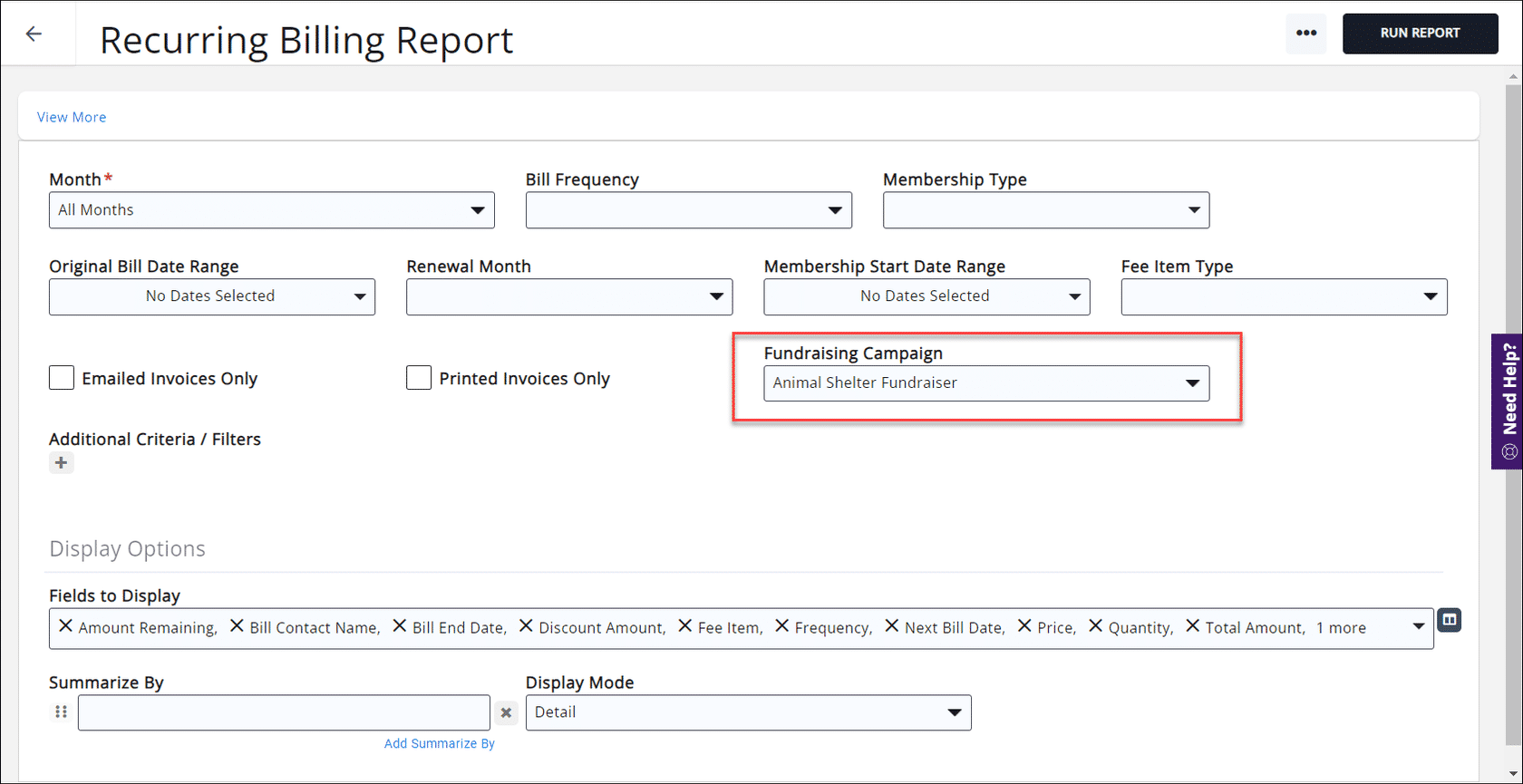
Task: Open the Need Help side tab
Action: point(1507,401)
